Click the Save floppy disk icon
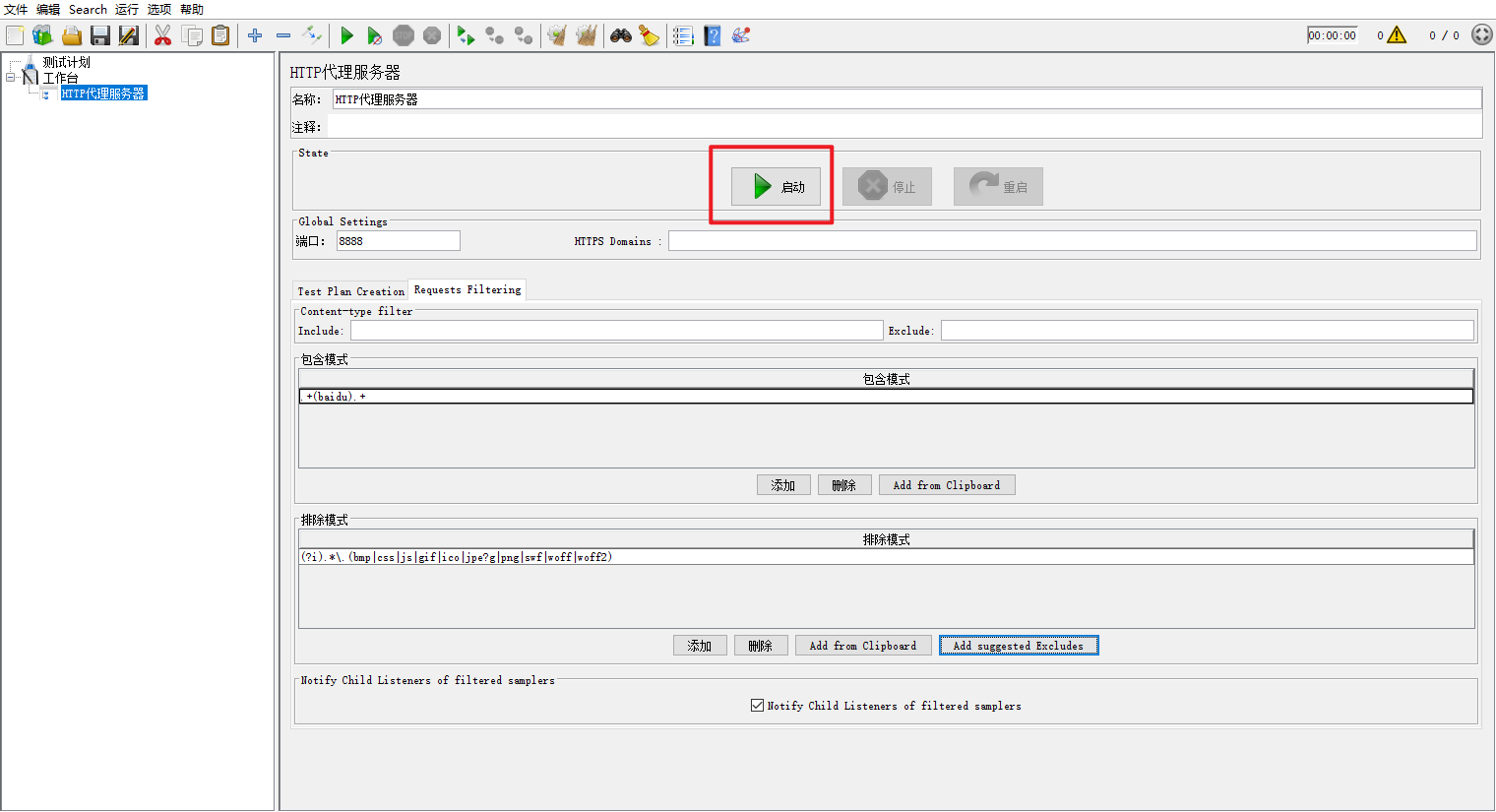The image size is (1496, 812). 99,35
